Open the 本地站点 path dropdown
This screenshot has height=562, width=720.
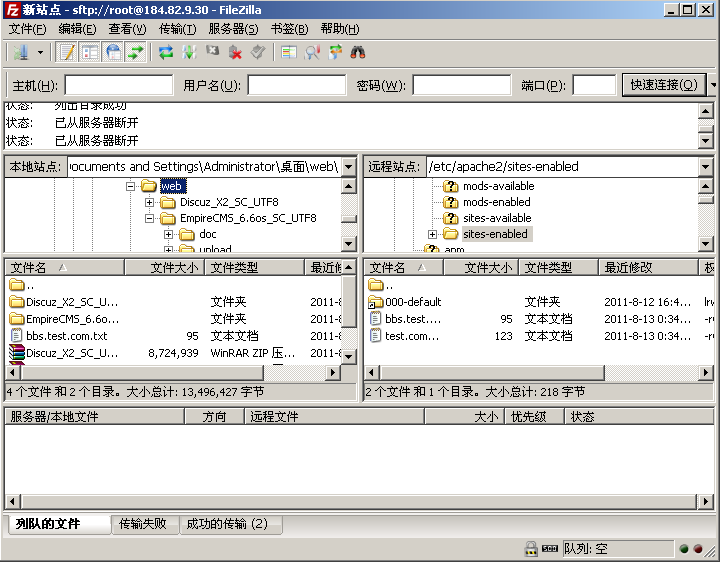349,167
